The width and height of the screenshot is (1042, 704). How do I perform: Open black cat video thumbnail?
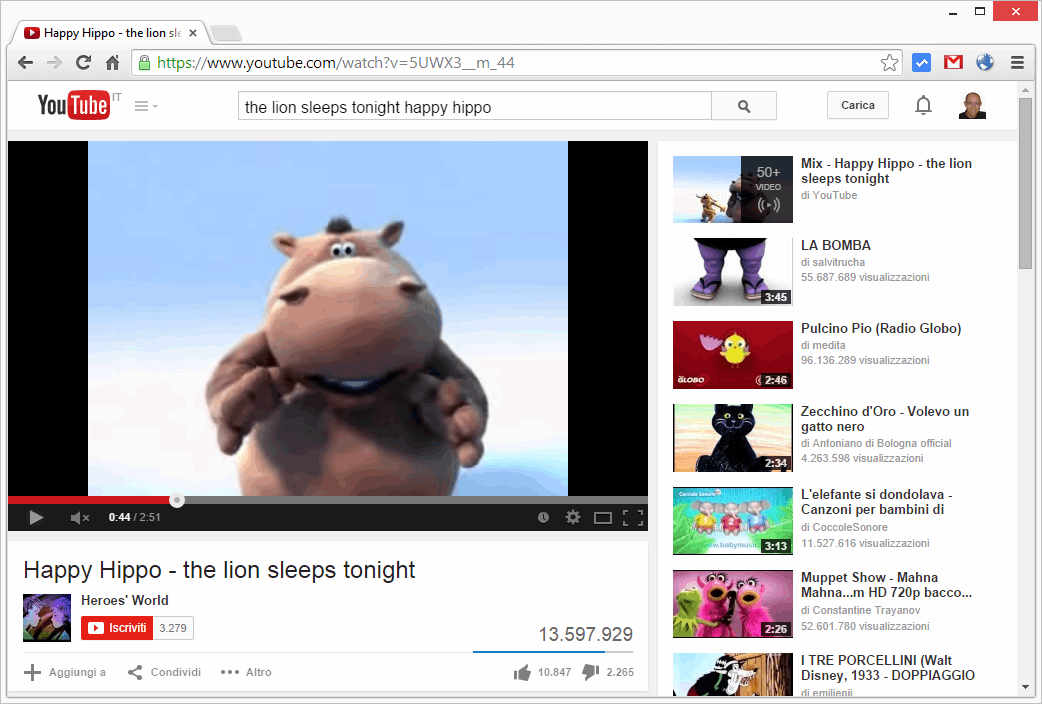pos(732,438)
